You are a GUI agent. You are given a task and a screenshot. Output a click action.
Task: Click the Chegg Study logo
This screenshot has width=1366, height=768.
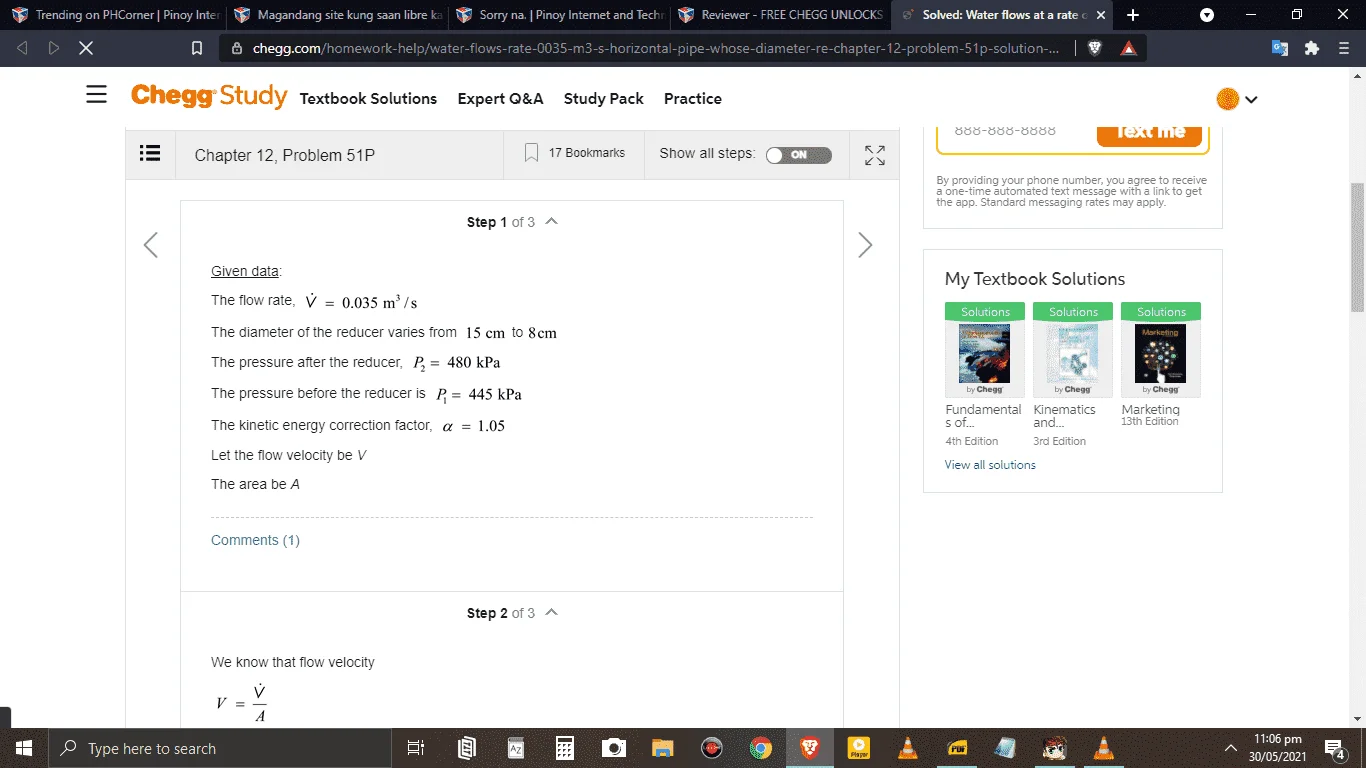point(208,96)
